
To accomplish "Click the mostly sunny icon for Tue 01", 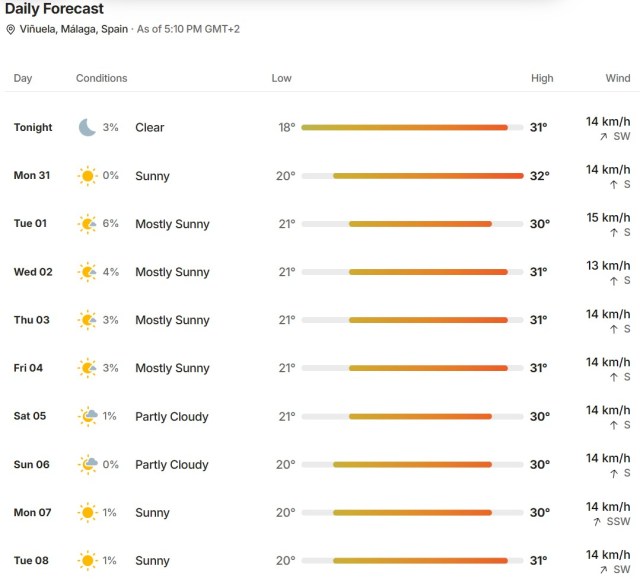I will click(x=87, y=224).
